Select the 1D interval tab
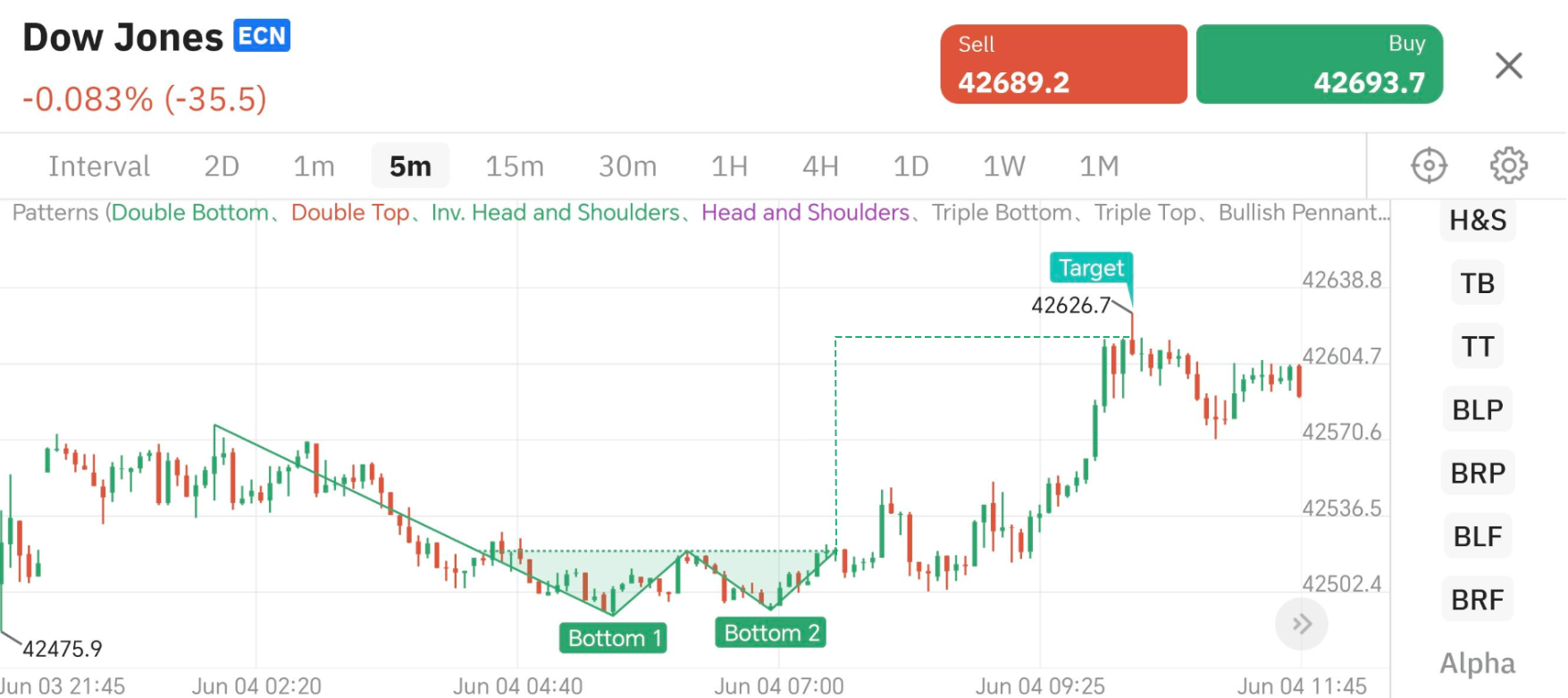 pyautogui.click(x=910, y=166)
